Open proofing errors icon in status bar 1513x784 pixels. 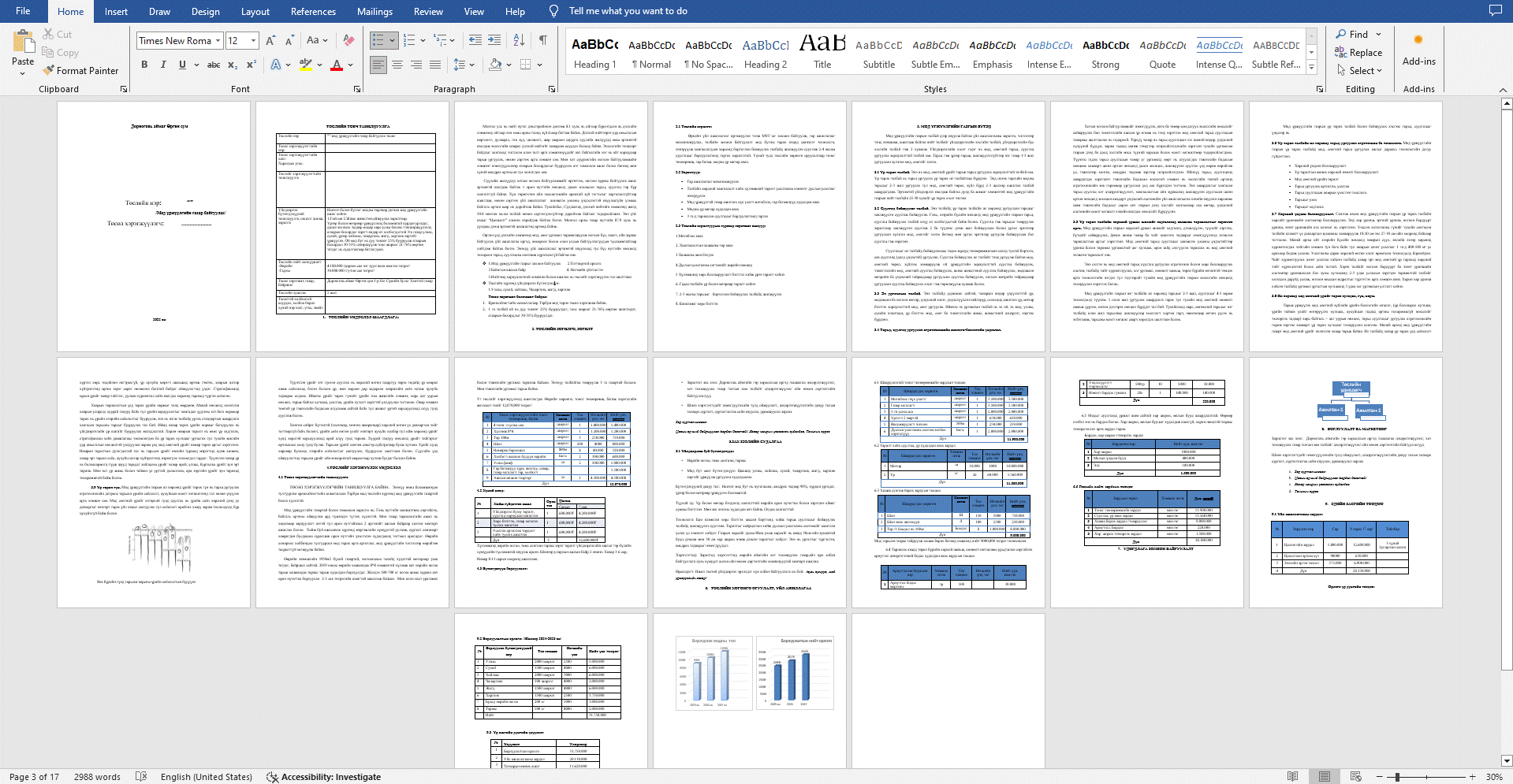[141, 777]
